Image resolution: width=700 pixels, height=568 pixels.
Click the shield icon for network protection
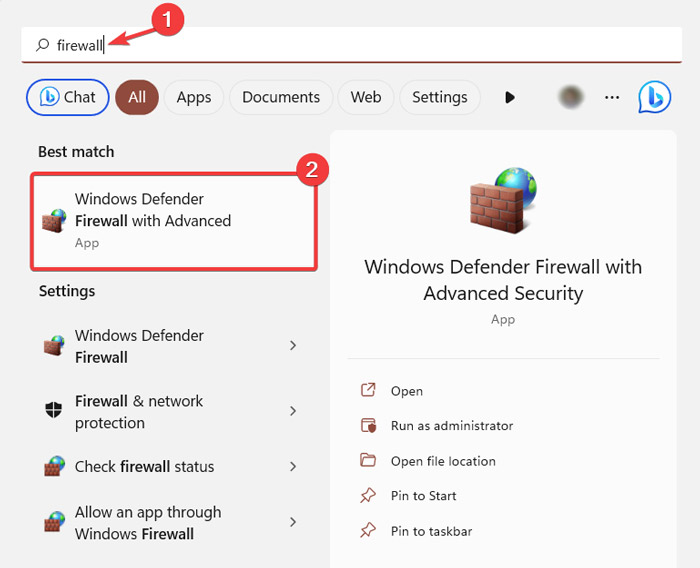[54, 409]
